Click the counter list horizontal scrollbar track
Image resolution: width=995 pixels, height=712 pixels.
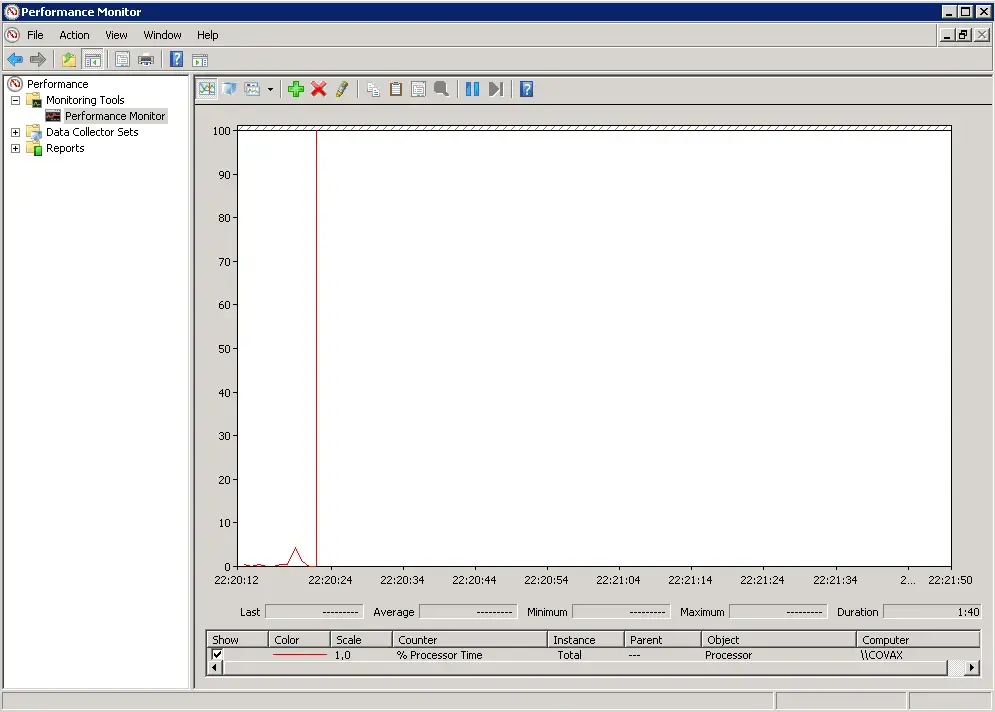point(956,668)
